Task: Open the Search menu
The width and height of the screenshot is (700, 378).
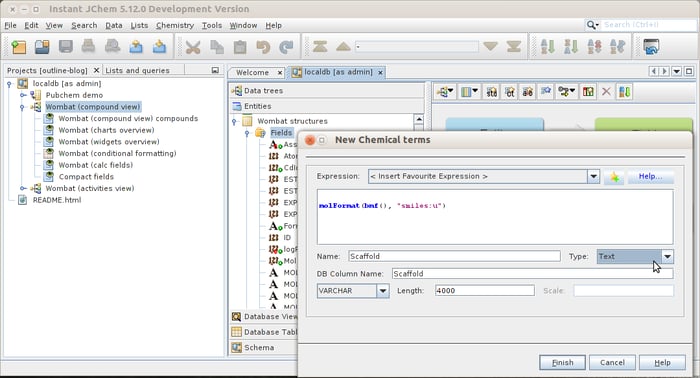Action: [84, 25]
